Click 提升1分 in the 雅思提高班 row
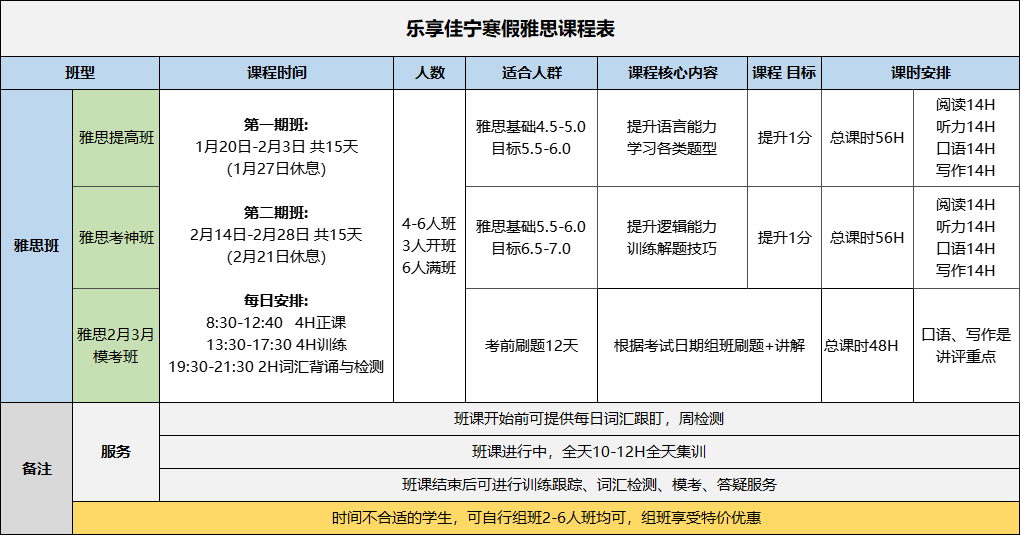This screenshot has width=1020, height=535. click(785, 138)
